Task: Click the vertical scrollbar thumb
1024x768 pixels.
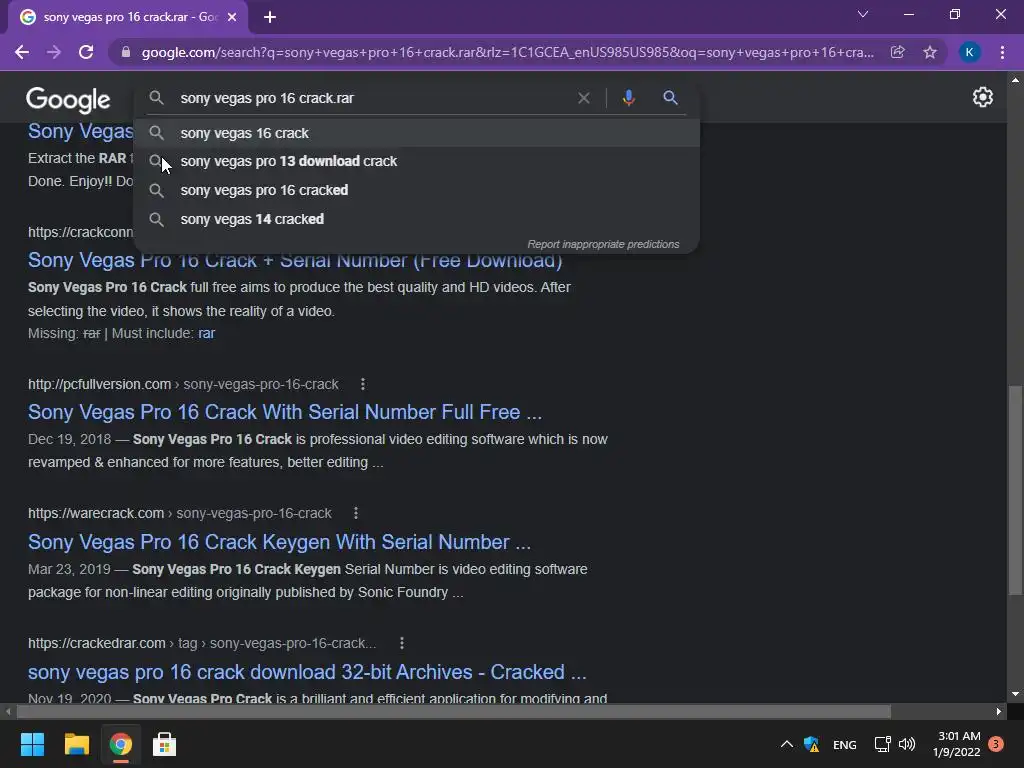Action: (1015, 490)
